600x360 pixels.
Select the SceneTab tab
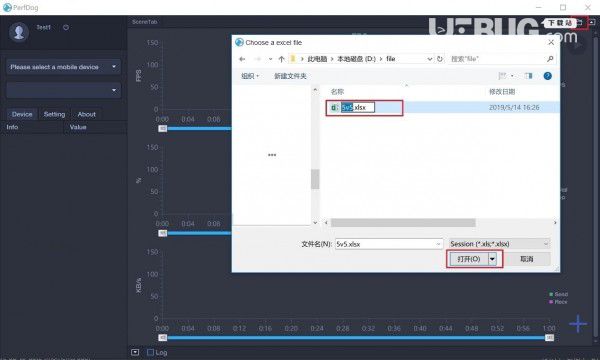(145, 22)
